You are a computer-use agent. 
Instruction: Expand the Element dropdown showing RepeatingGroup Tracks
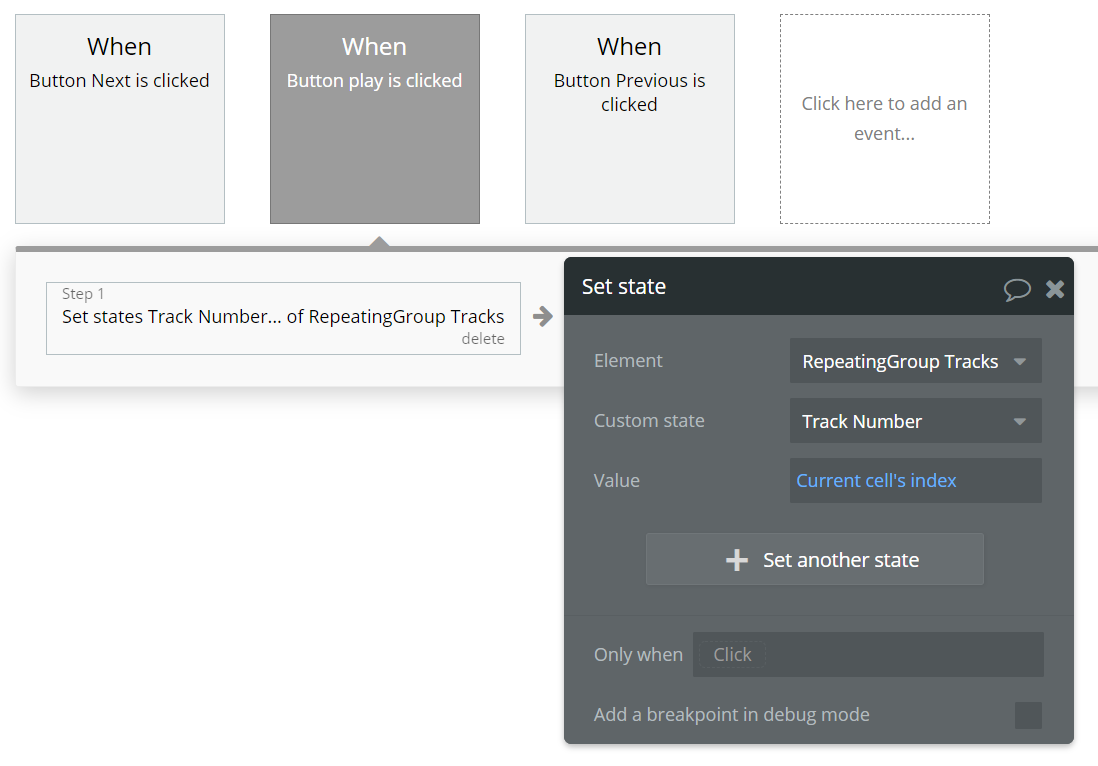tap(915, 361)
